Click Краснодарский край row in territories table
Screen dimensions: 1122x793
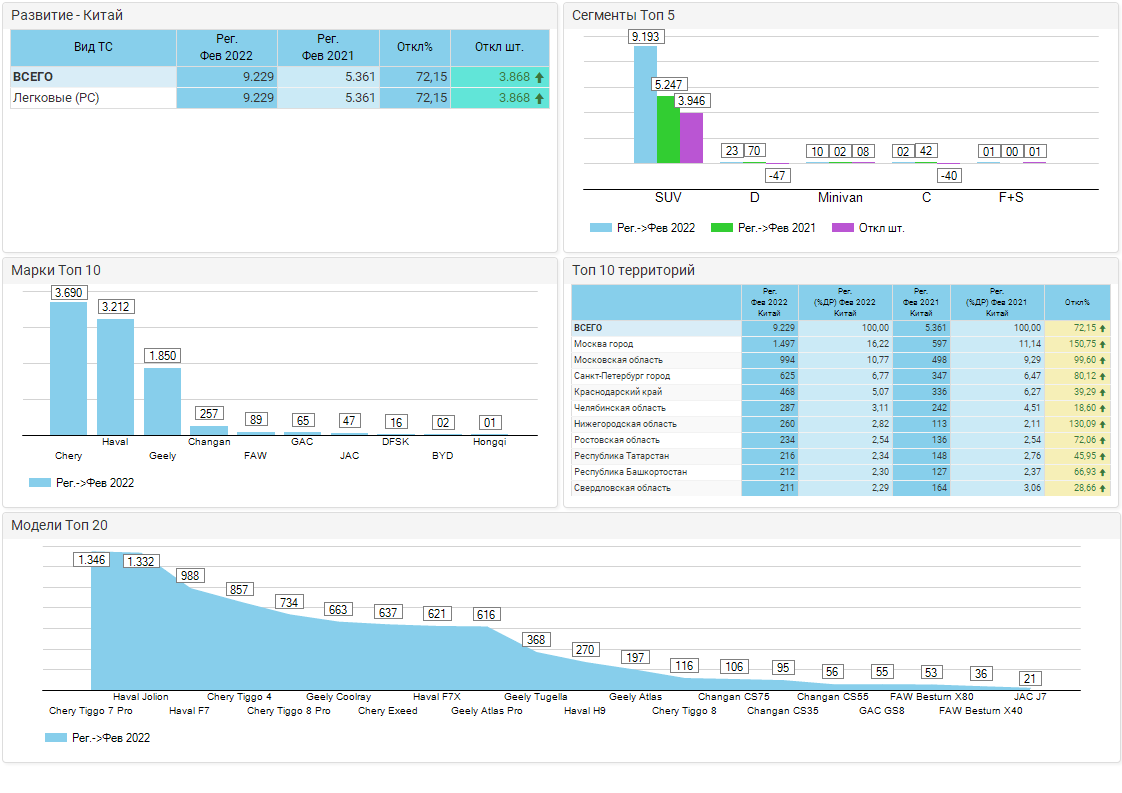618,392
